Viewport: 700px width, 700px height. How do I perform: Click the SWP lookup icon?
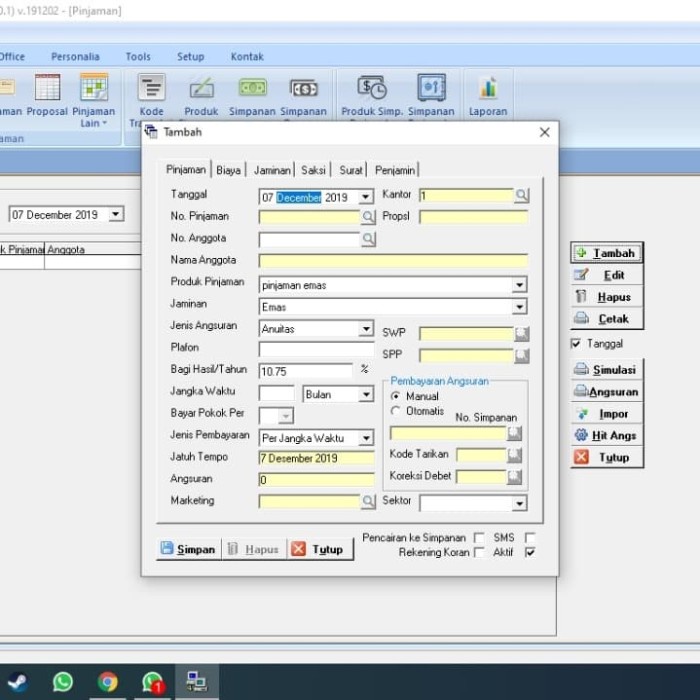(x=521, y=333)
